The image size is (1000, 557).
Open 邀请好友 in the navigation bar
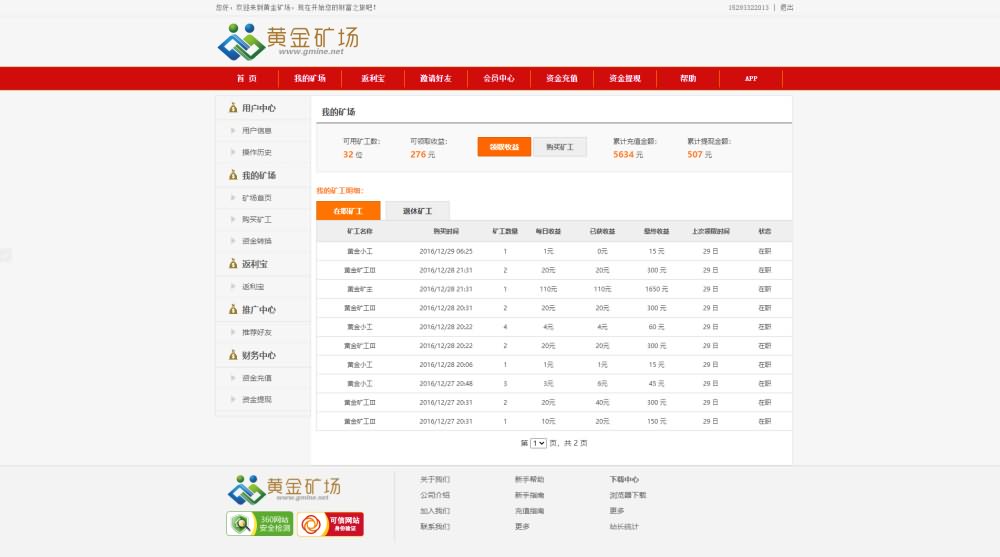[436, 78]
